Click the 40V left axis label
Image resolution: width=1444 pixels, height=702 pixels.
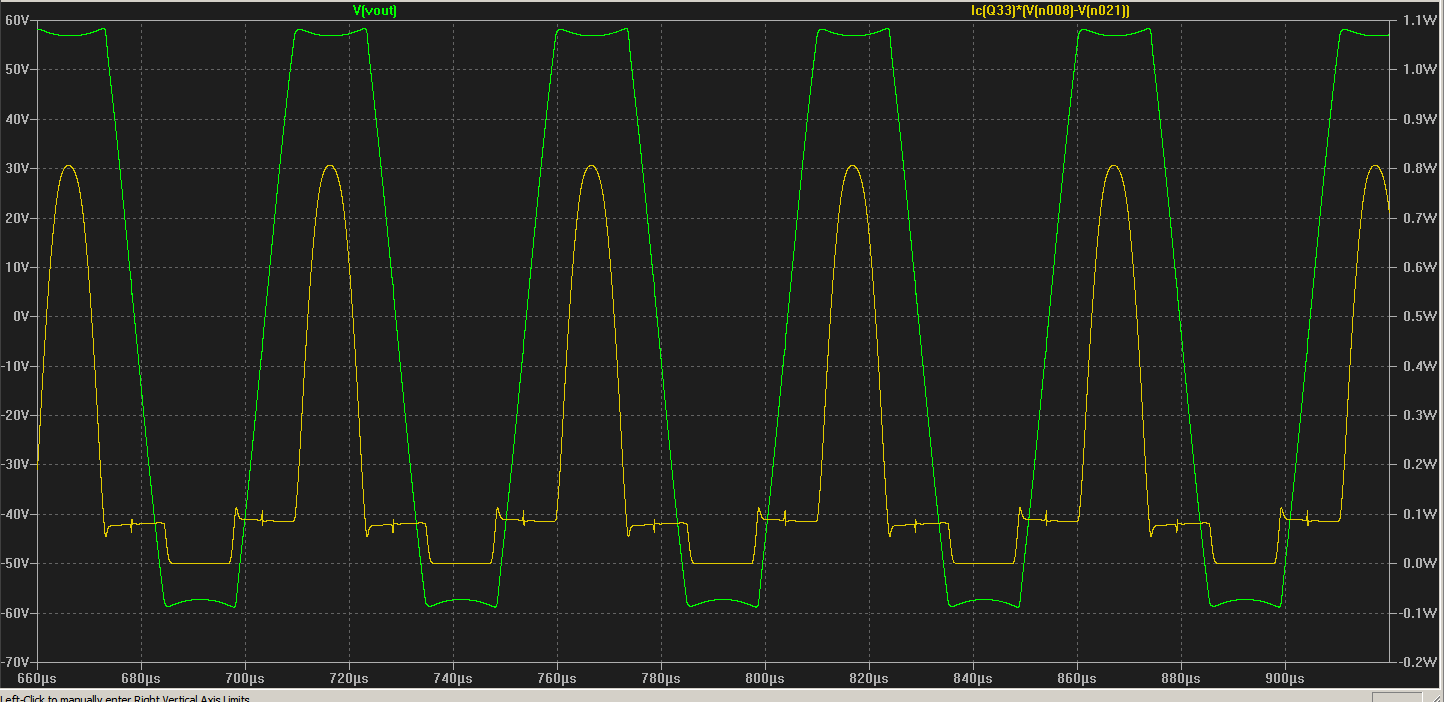[x=20, y=119]
